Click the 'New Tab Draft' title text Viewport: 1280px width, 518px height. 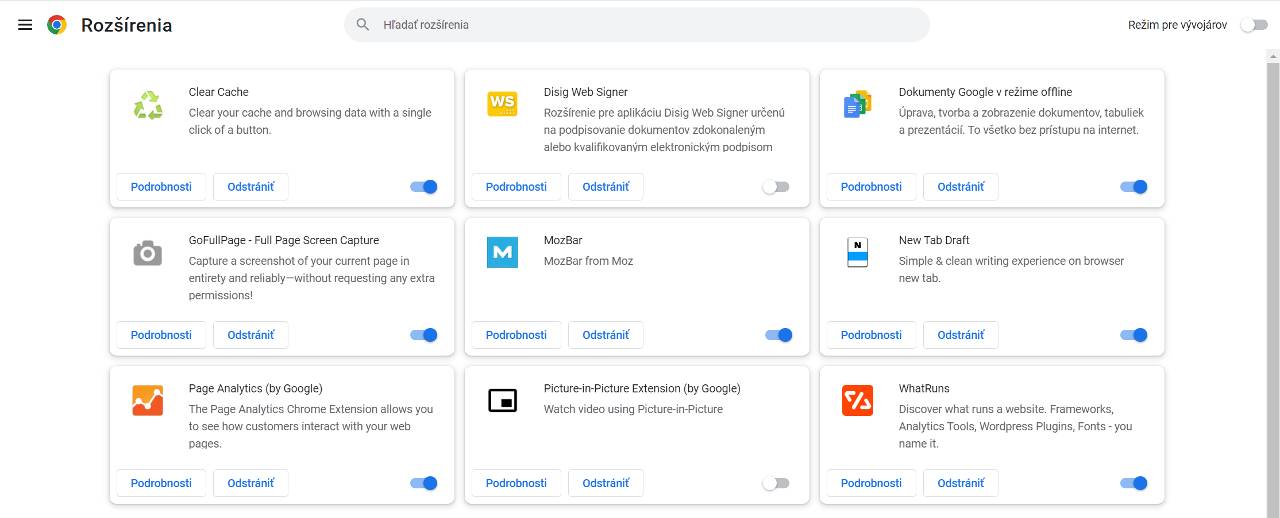click(934, 240)
